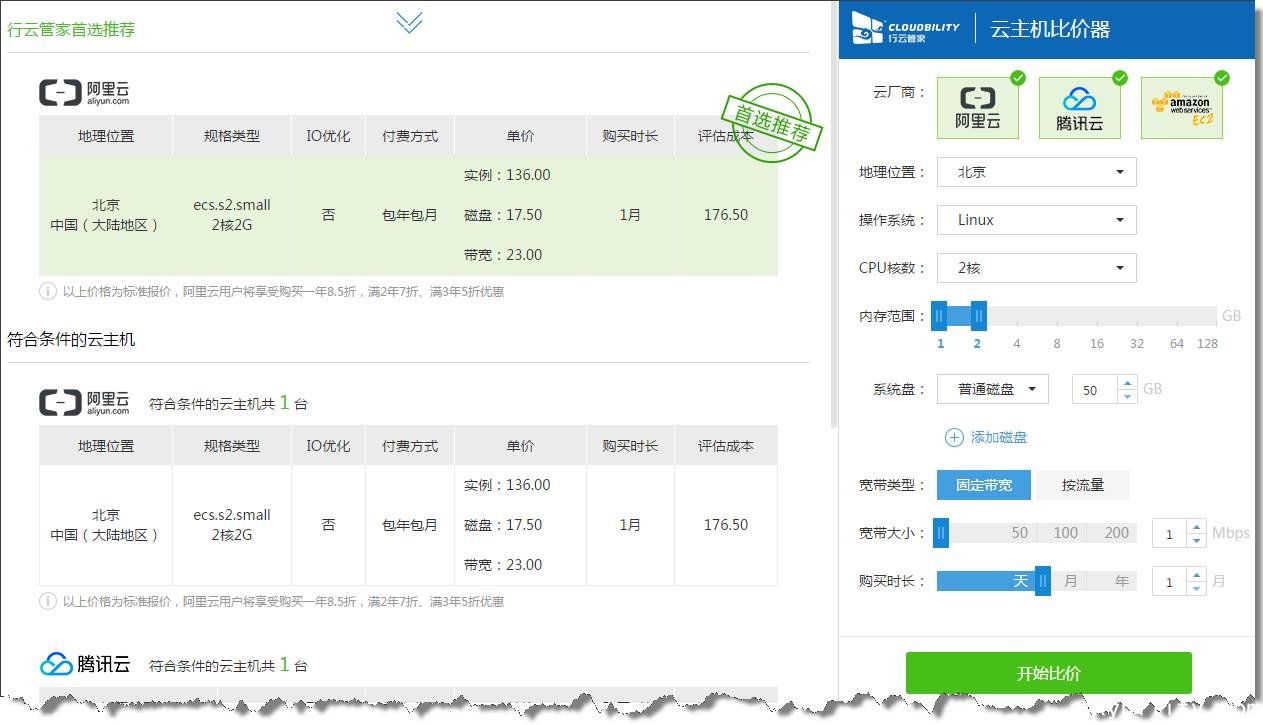Expand the CPU核数 dropdown showing 2核

[x=1036, y=268]
